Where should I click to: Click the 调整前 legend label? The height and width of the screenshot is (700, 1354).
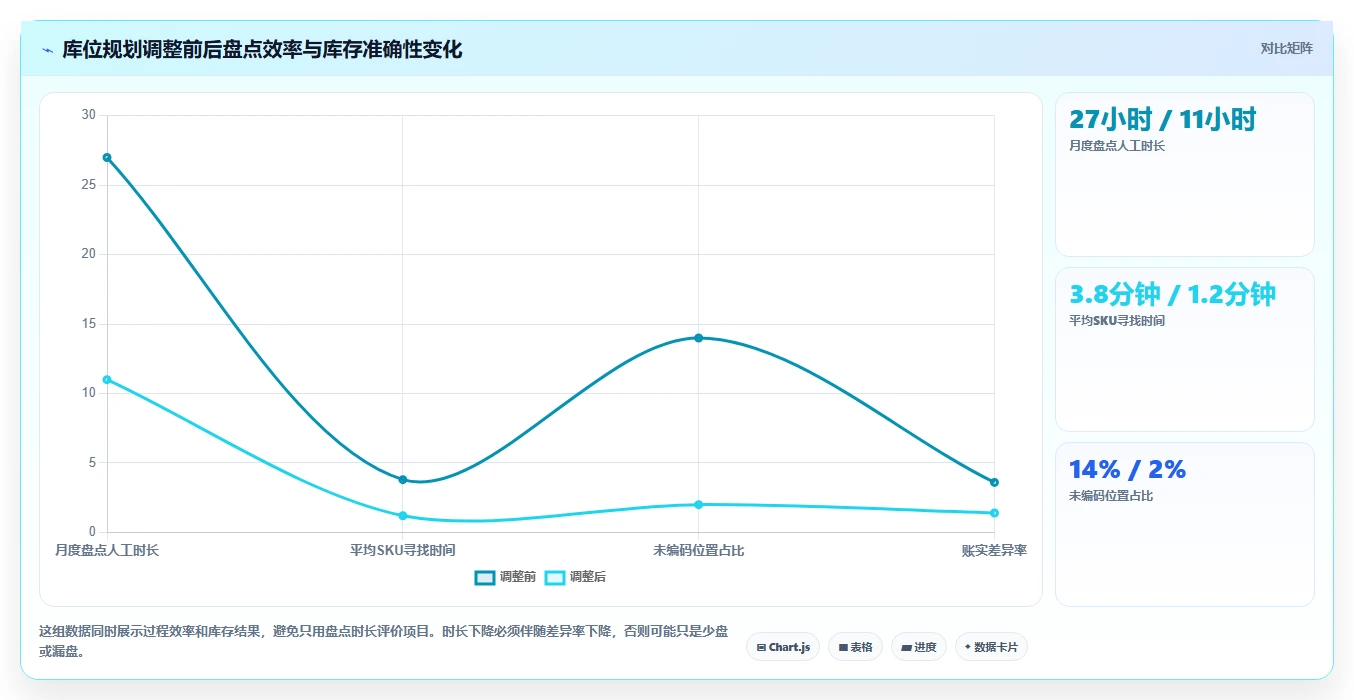[x=518, y=577]
